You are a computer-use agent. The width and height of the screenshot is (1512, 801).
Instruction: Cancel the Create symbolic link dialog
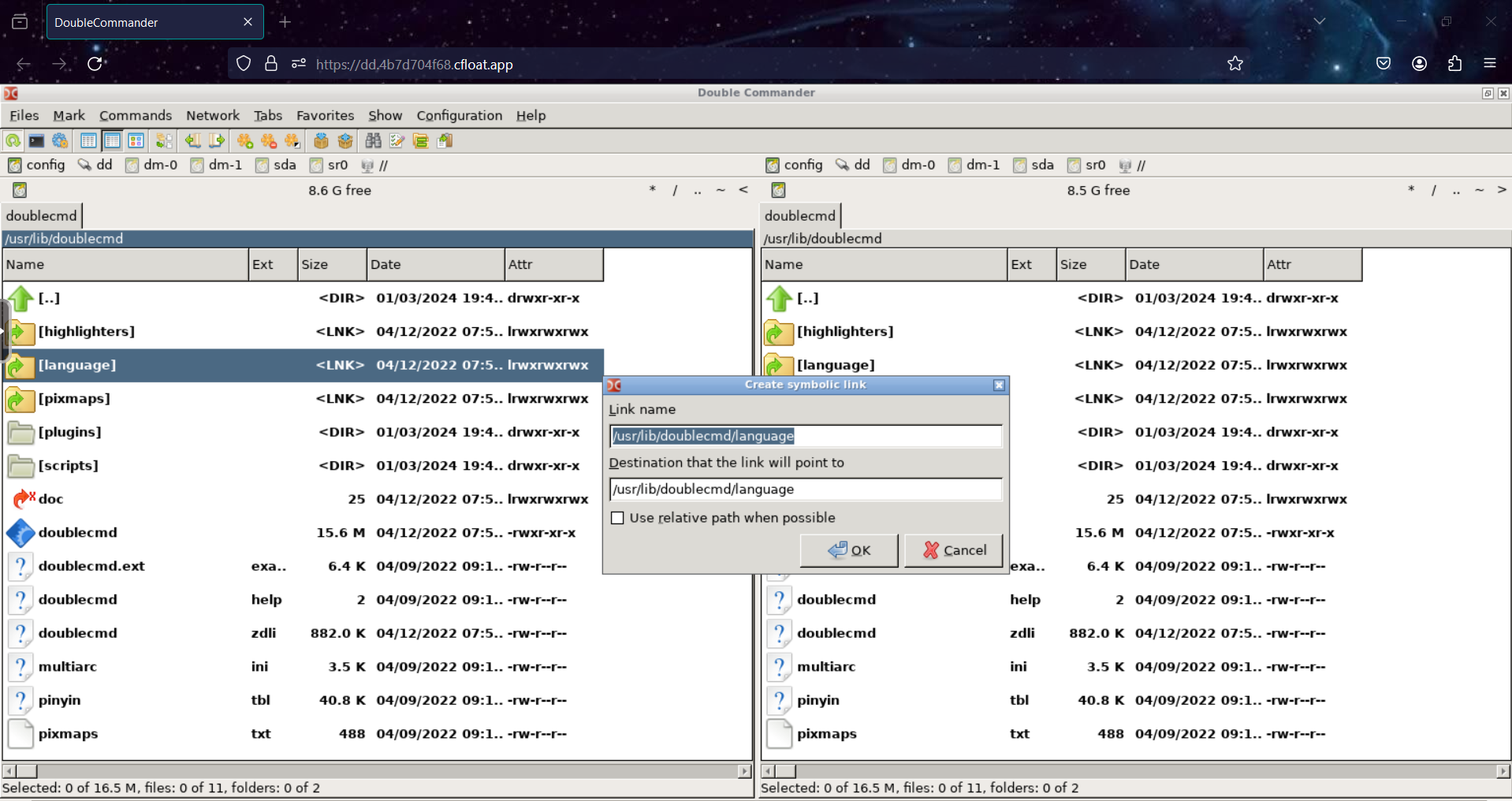tap(954, 550)
